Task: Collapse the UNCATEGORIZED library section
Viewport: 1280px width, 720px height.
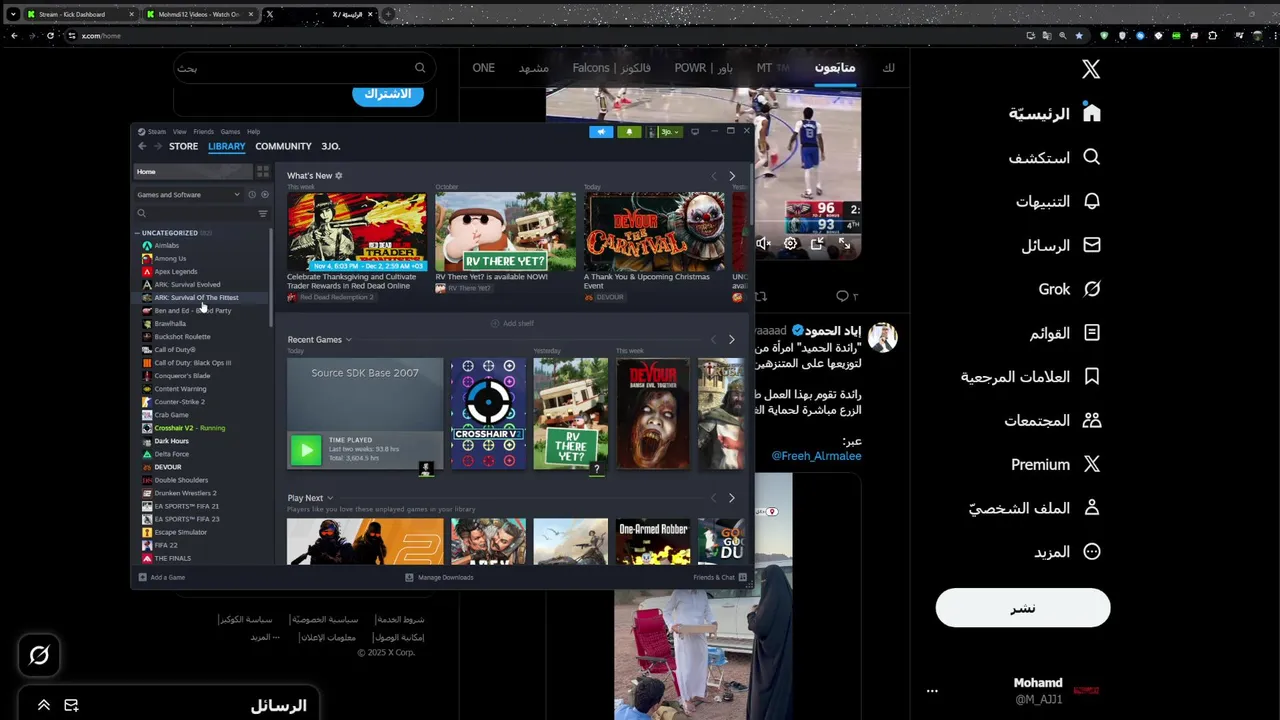Action: pos(137,233)
